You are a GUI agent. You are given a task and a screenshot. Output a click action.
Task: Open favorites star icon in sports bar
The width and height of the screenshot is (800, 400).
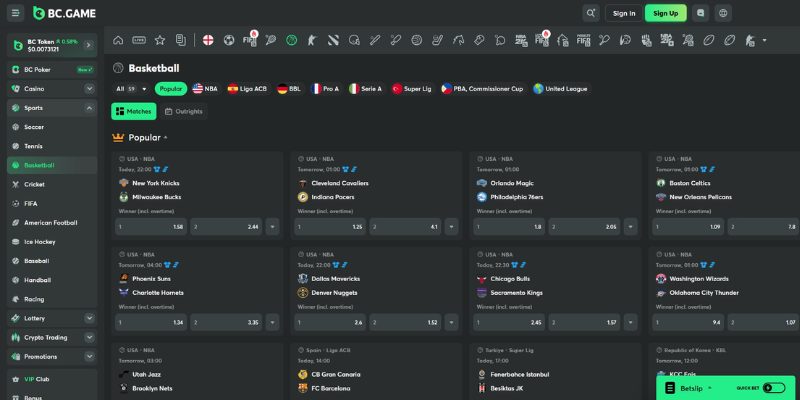tap(160, 40)
